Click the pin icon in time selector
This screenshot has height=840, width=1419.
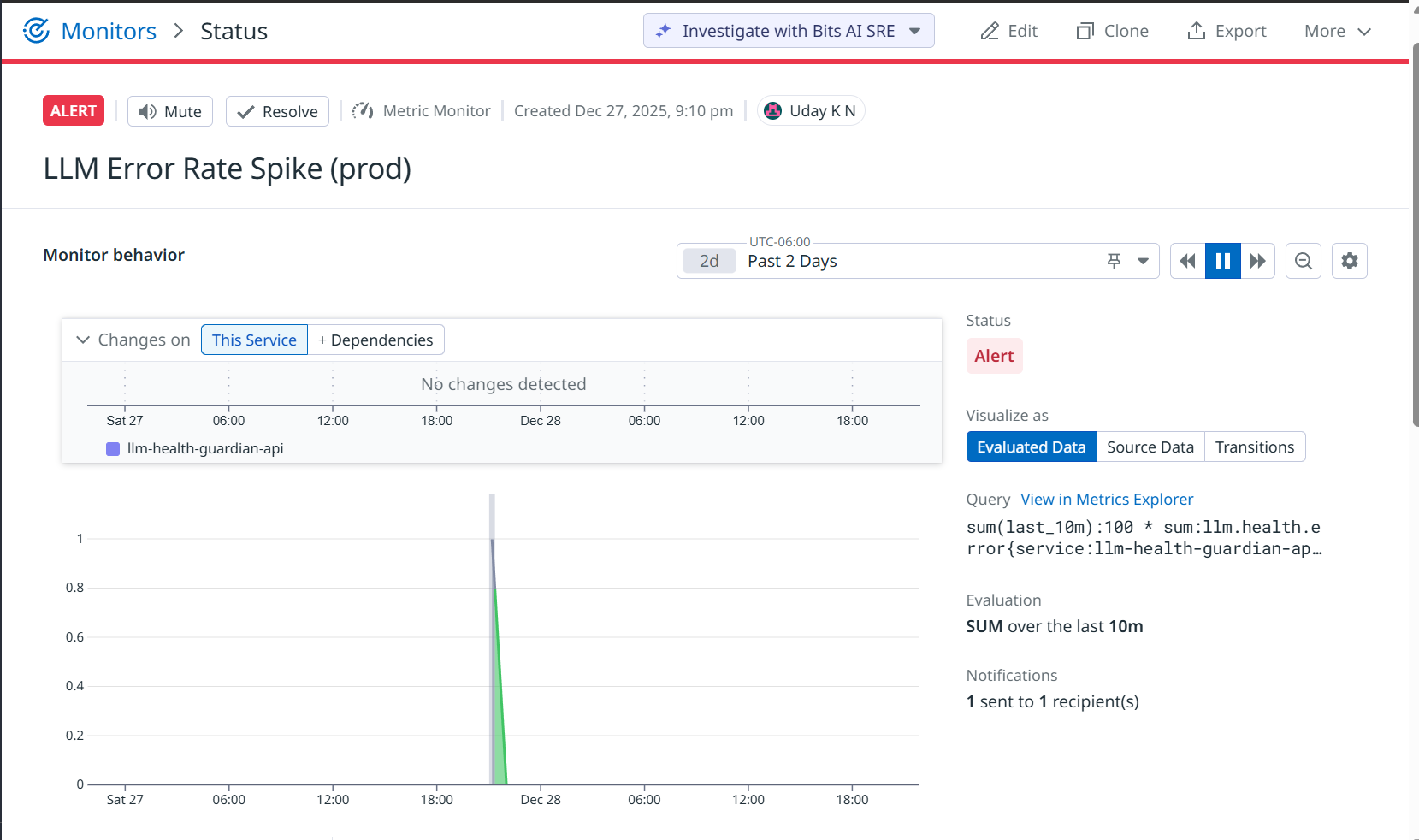[x=1114, y=261]
